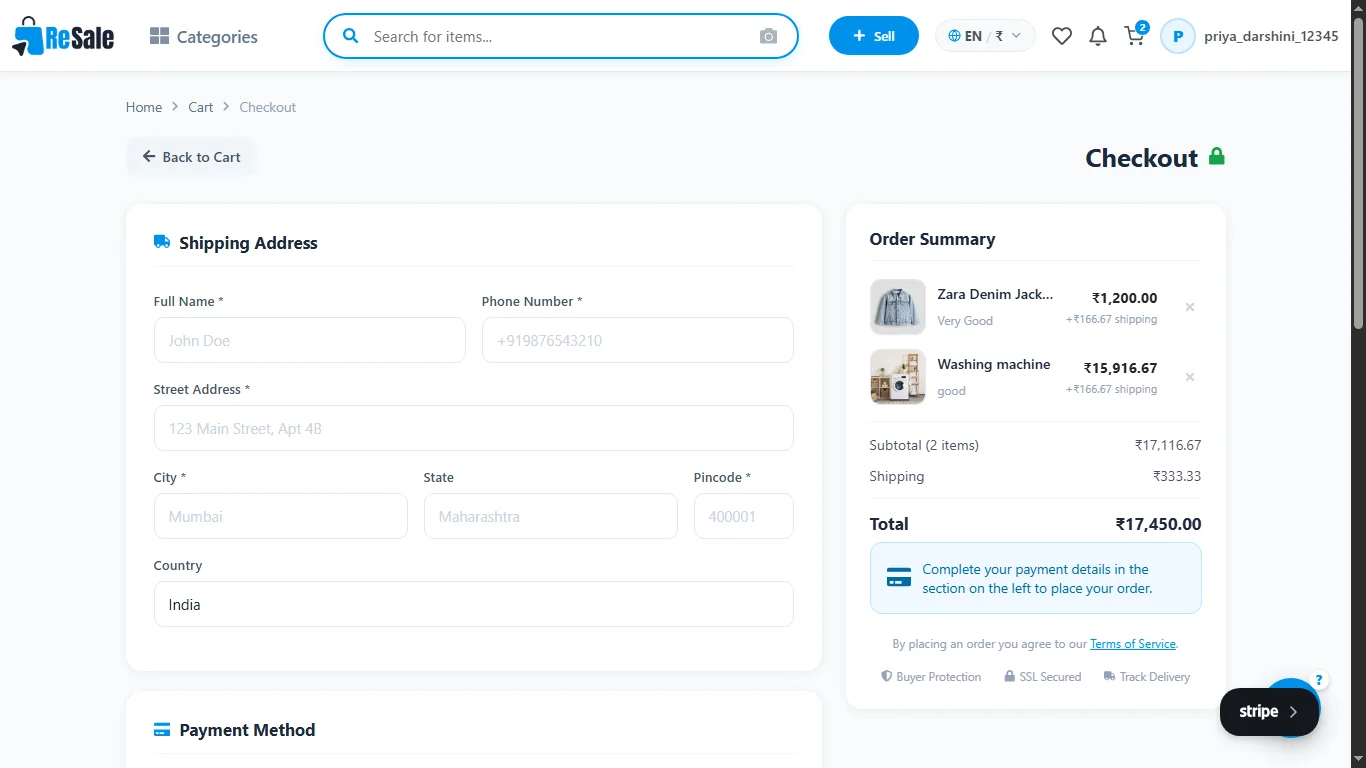Screen dimensions: 1366x768
Task: Open the Categories menu
Action: tap(204, 37)
